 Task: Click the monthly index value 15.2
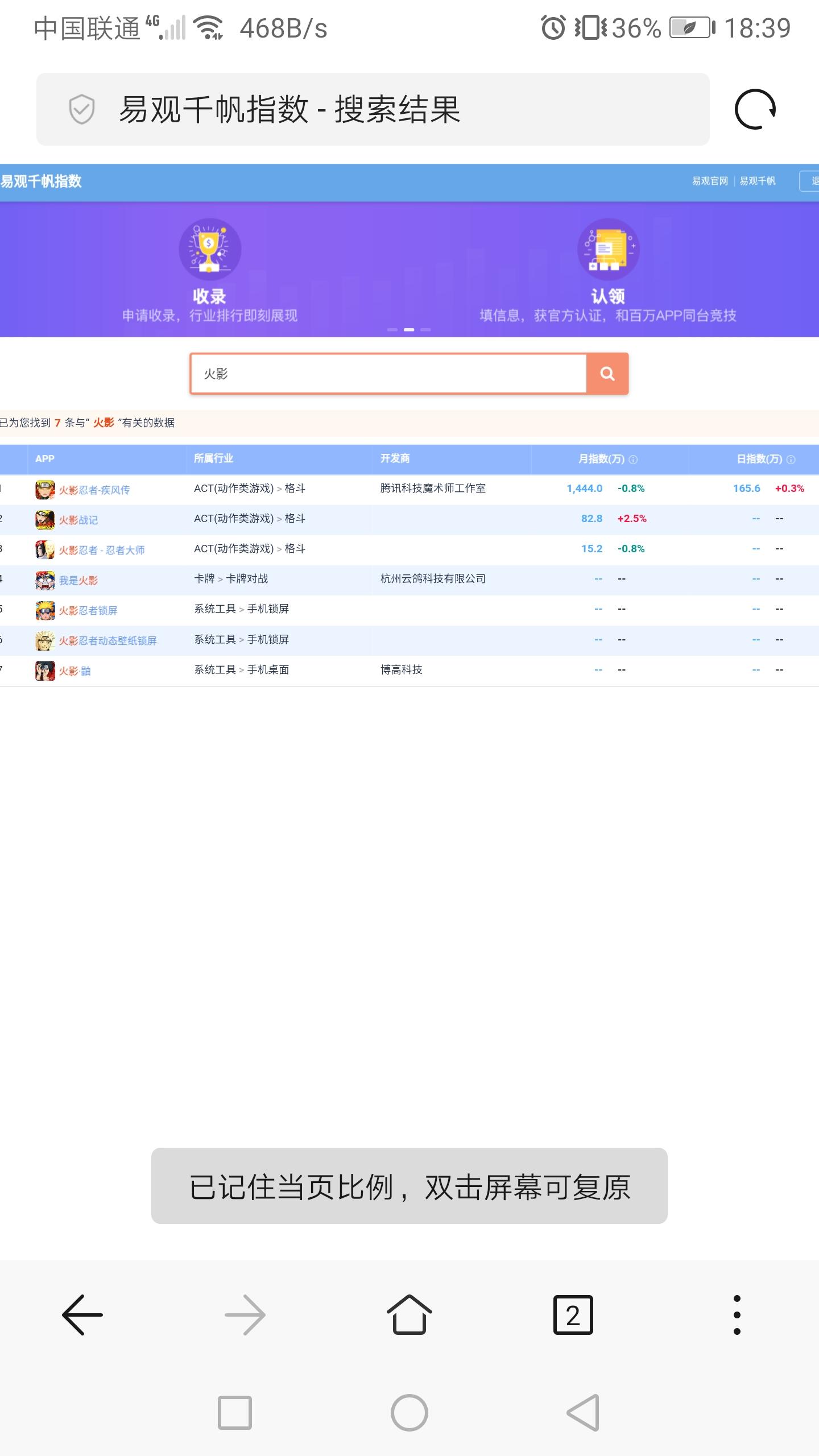[x=591, y=549]
